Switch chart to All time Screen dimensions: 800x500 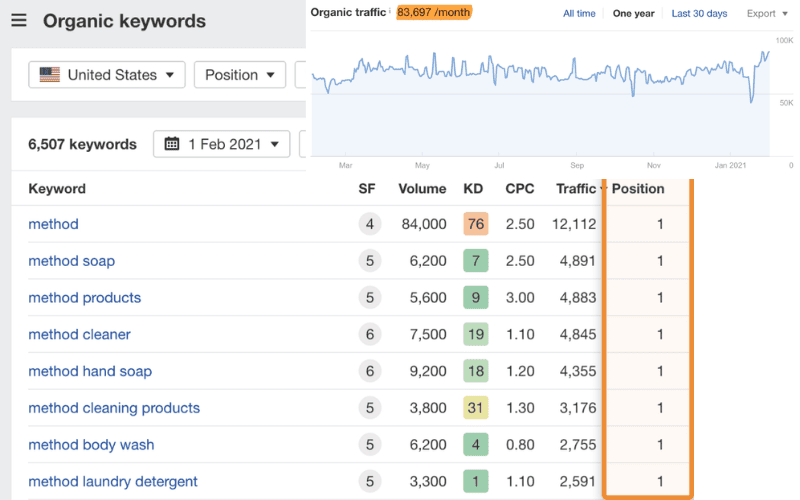pos(579,13)
